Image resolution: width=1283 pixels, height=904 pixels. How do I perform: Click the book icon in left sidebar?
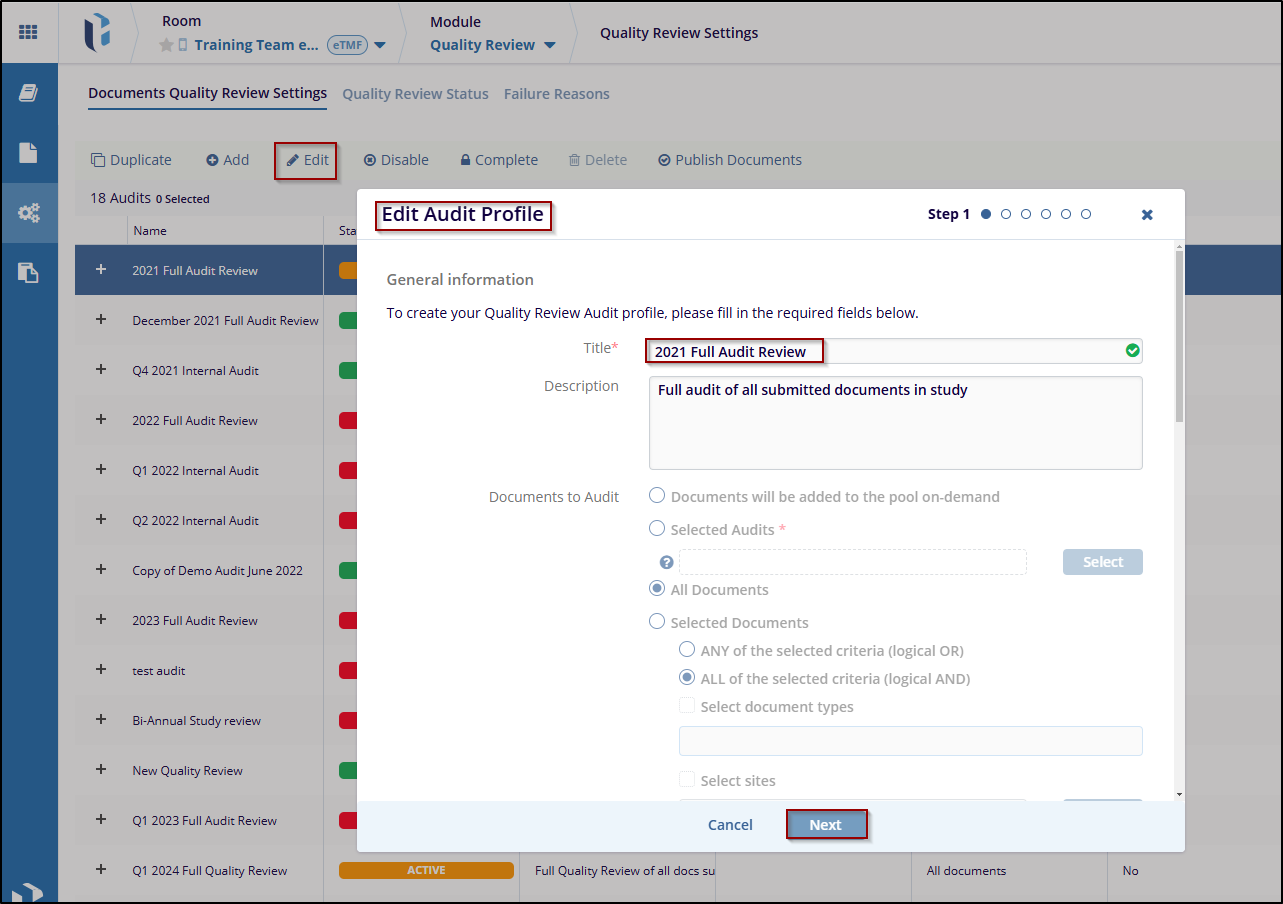click(28, 93)
